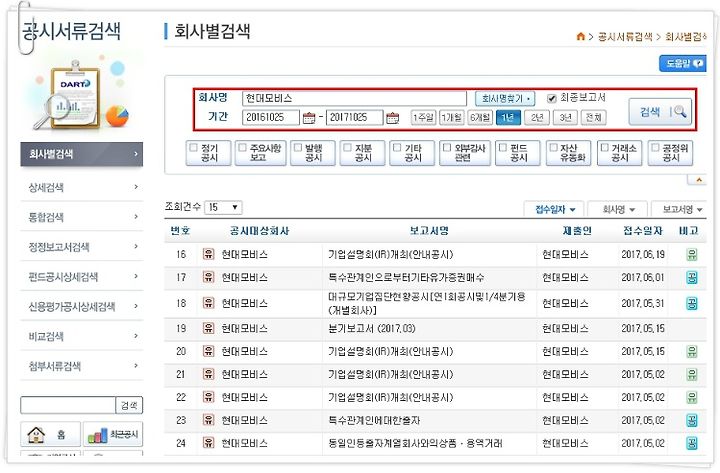The width and height of the screenshot is (720, 473).
Task: Open the 정정보고서검색 sidebar menu
Action: coord(82,247)
